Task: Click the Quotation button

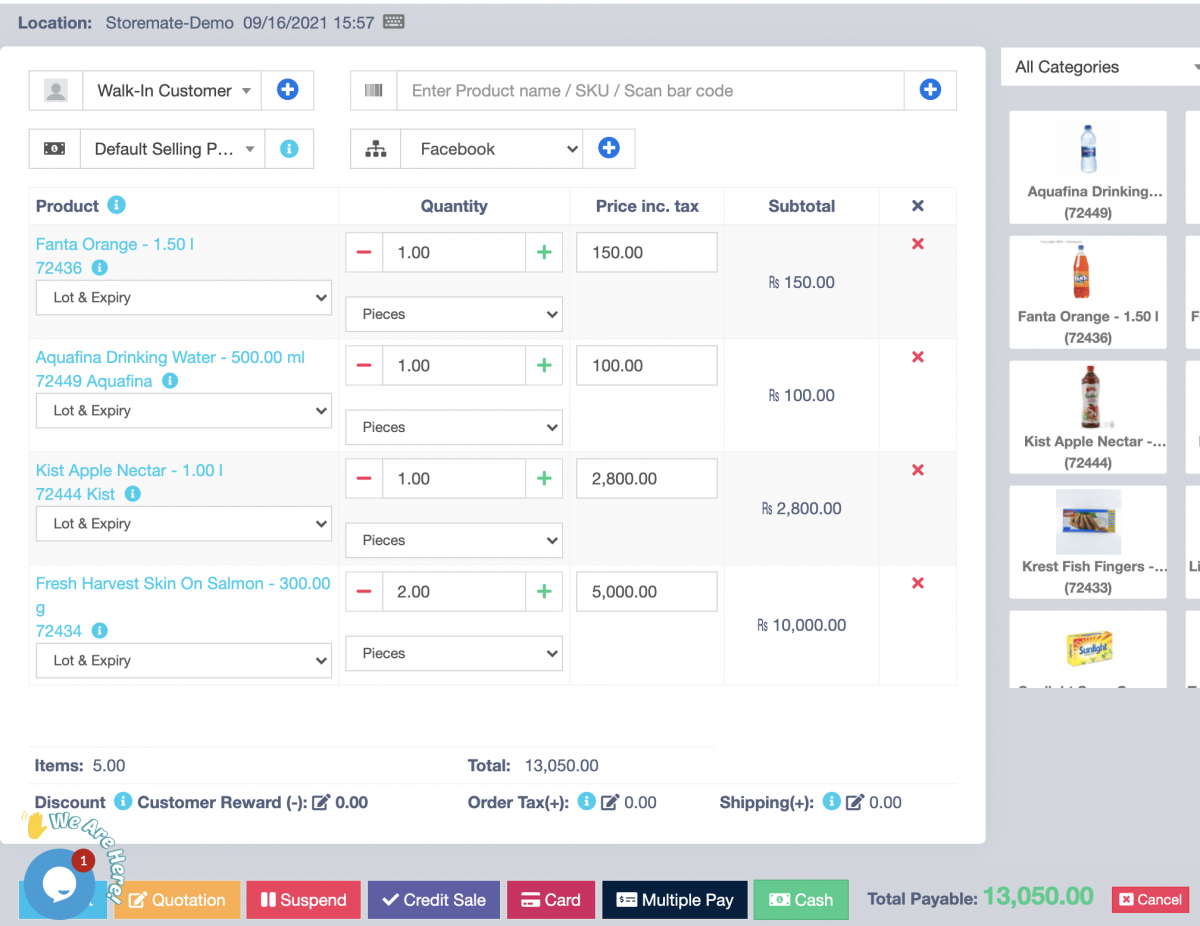Action: pos(177,900)
